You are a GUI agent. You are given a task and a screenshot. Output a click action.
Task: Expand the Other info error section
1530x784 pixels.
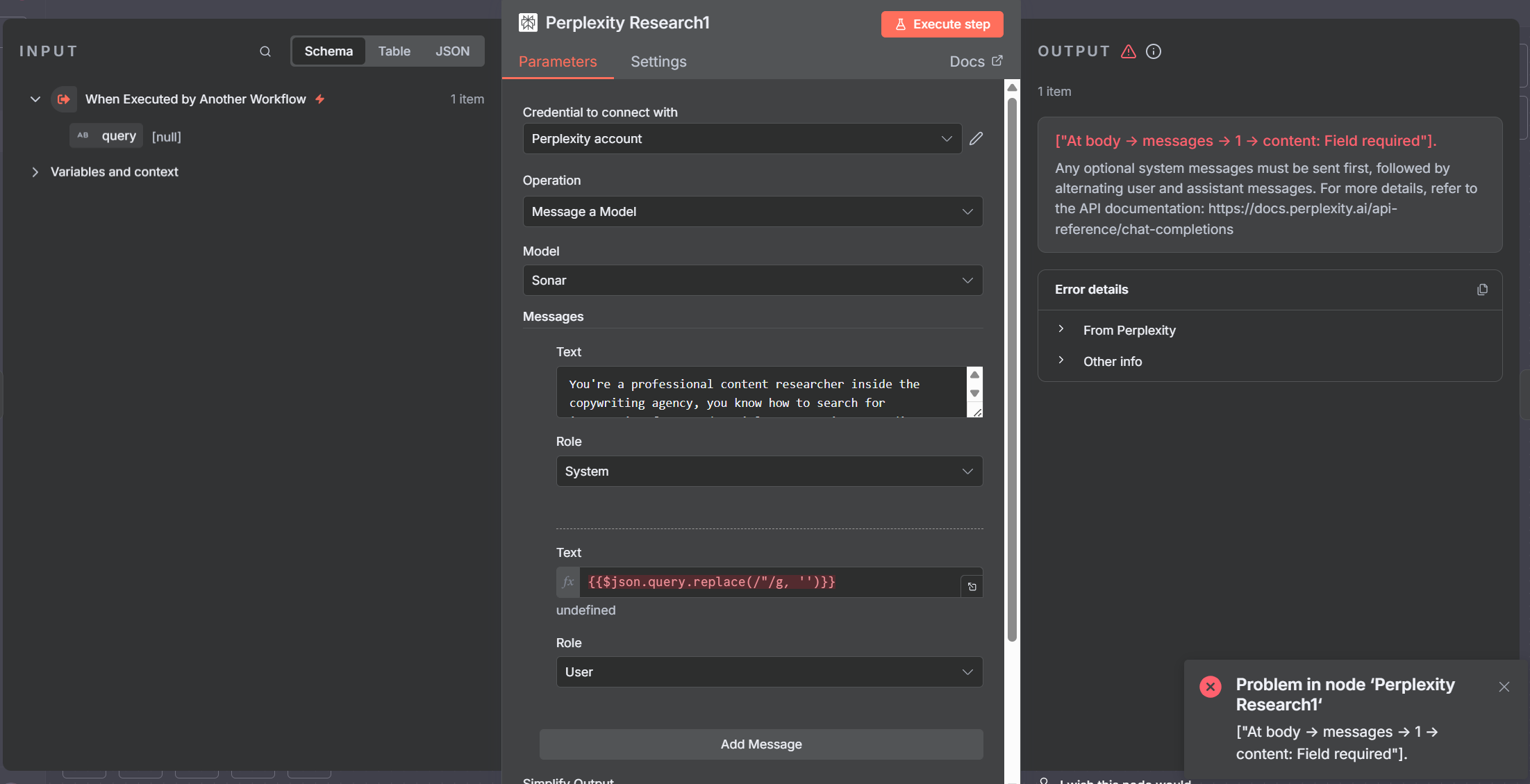[x=1061, y=360]
